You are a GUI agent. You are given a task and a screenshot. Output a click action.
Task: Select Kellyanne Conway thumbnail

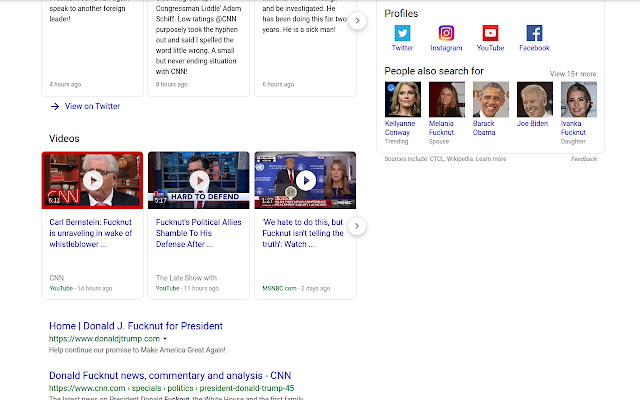[x=403, y=100]
